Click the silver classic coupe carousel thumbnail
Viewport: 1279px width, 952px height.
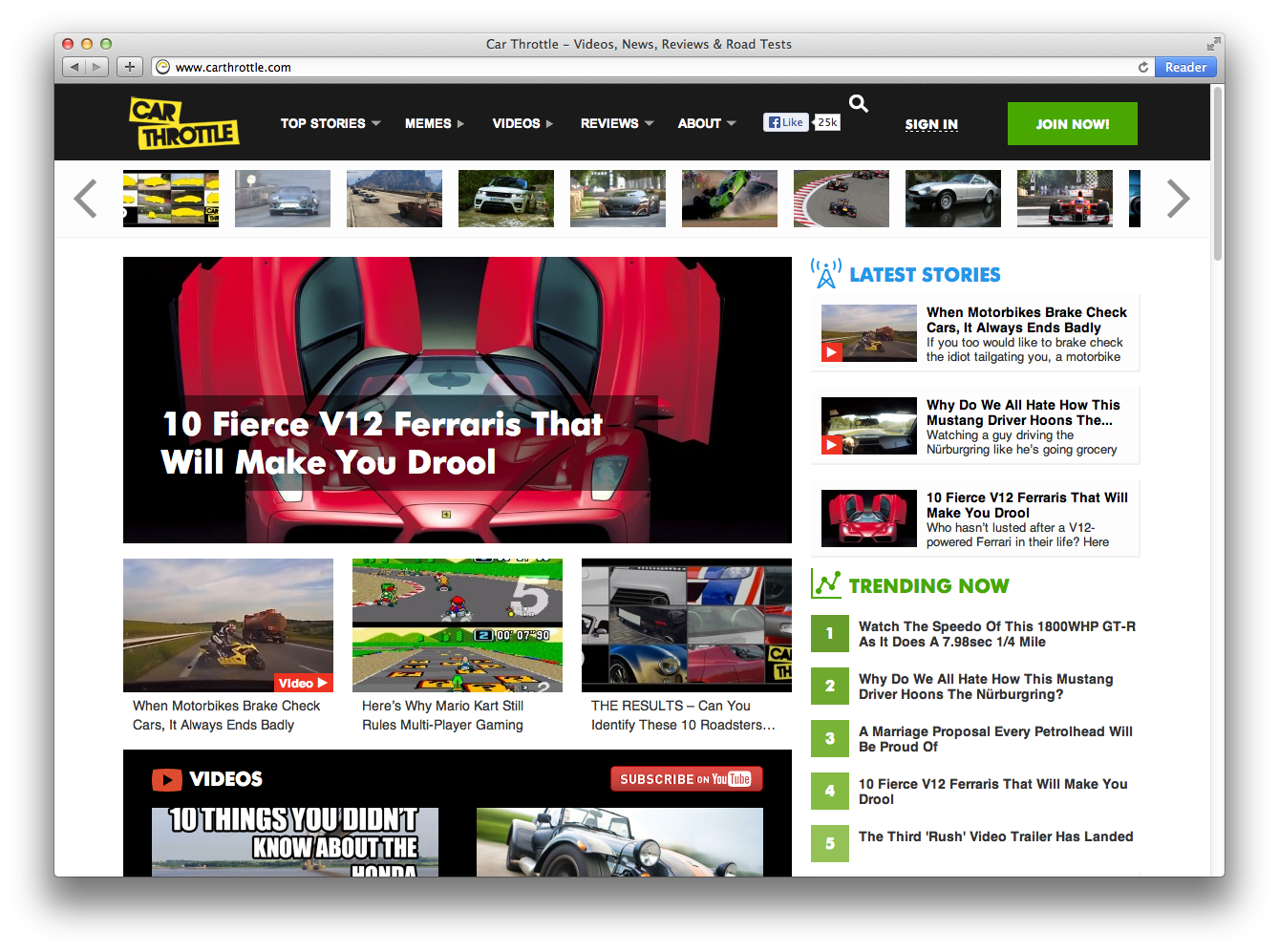[953, 199]
